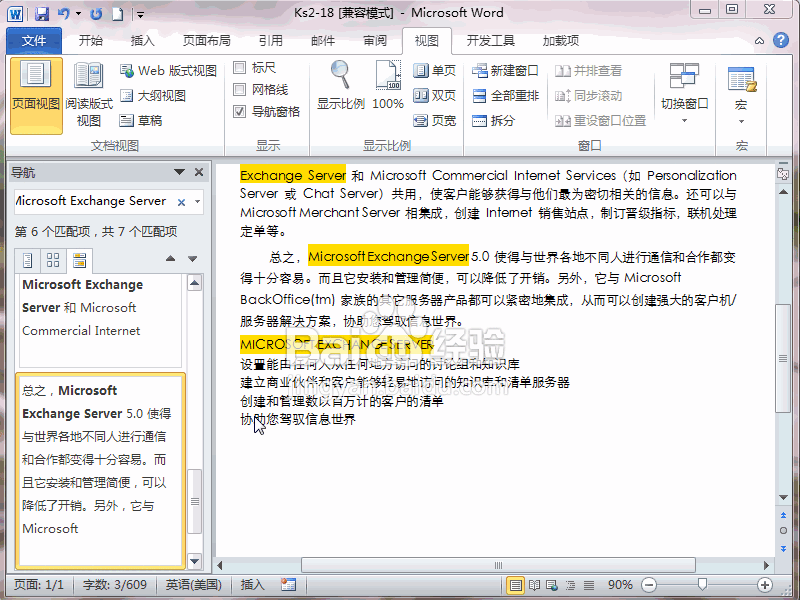Click 字数: 3/609 word count in status bar

[x=115, y=585]
